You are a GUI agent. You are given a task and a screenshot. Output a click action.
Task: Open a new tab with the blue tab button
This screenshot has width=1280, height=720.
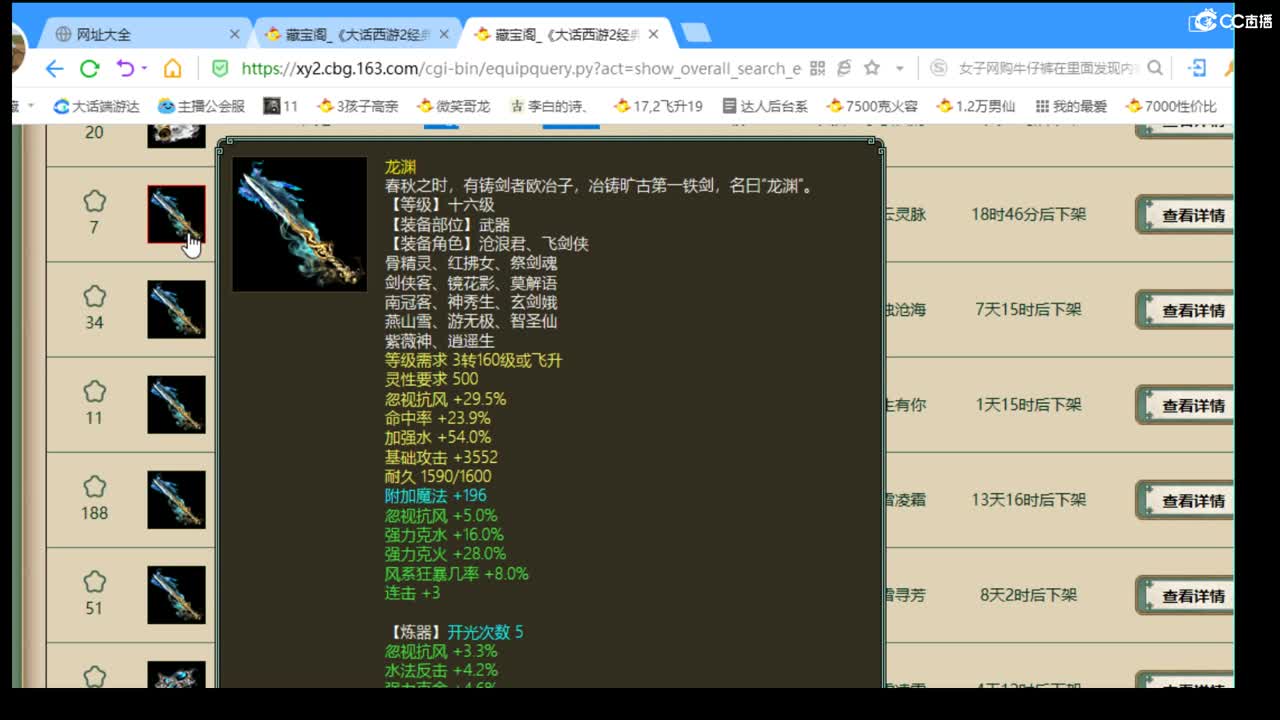(695, 33)
